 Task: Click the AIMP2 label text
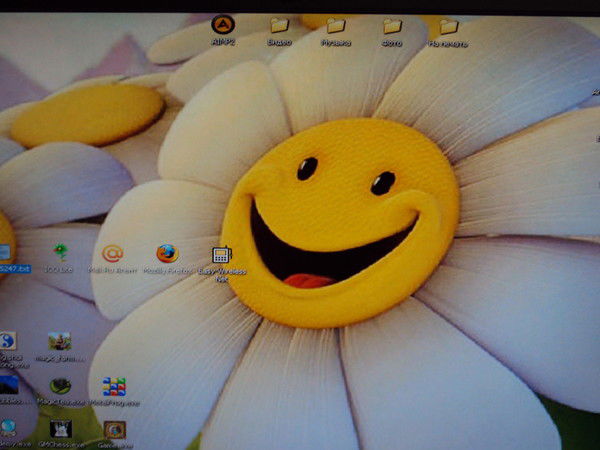[222, 43]
